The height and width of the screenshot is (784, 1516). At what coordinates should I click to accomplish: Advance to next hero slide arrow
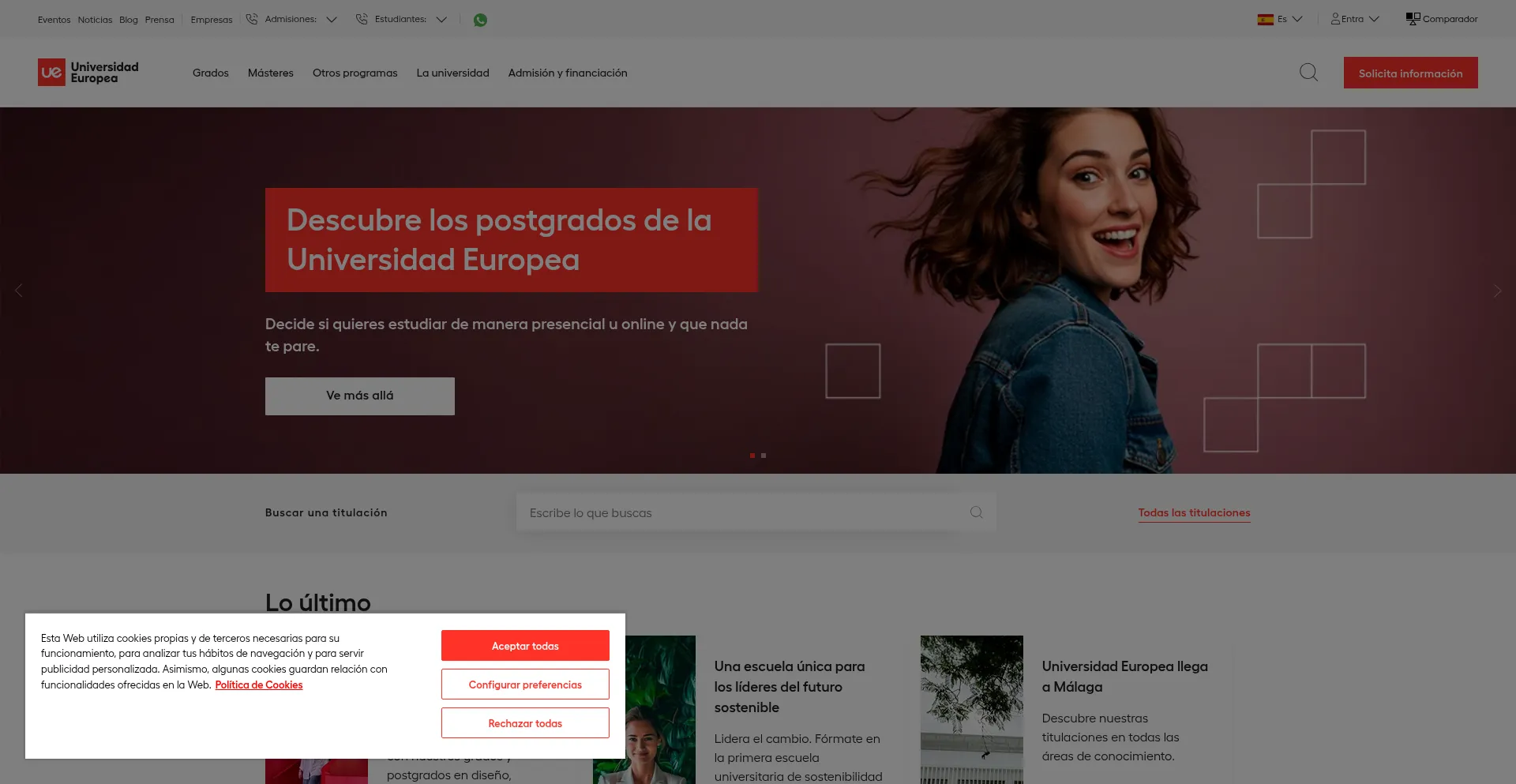1497,291
